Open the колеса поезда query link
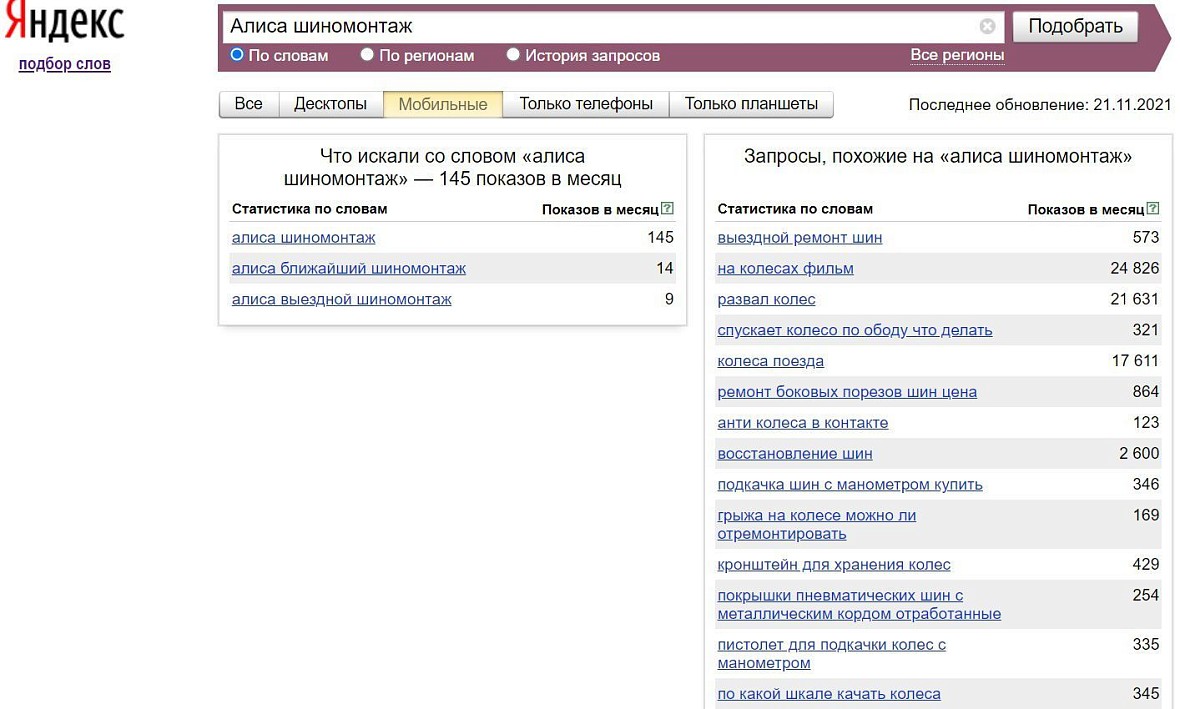Viewport: 1180px width, 709px height. 770,361
